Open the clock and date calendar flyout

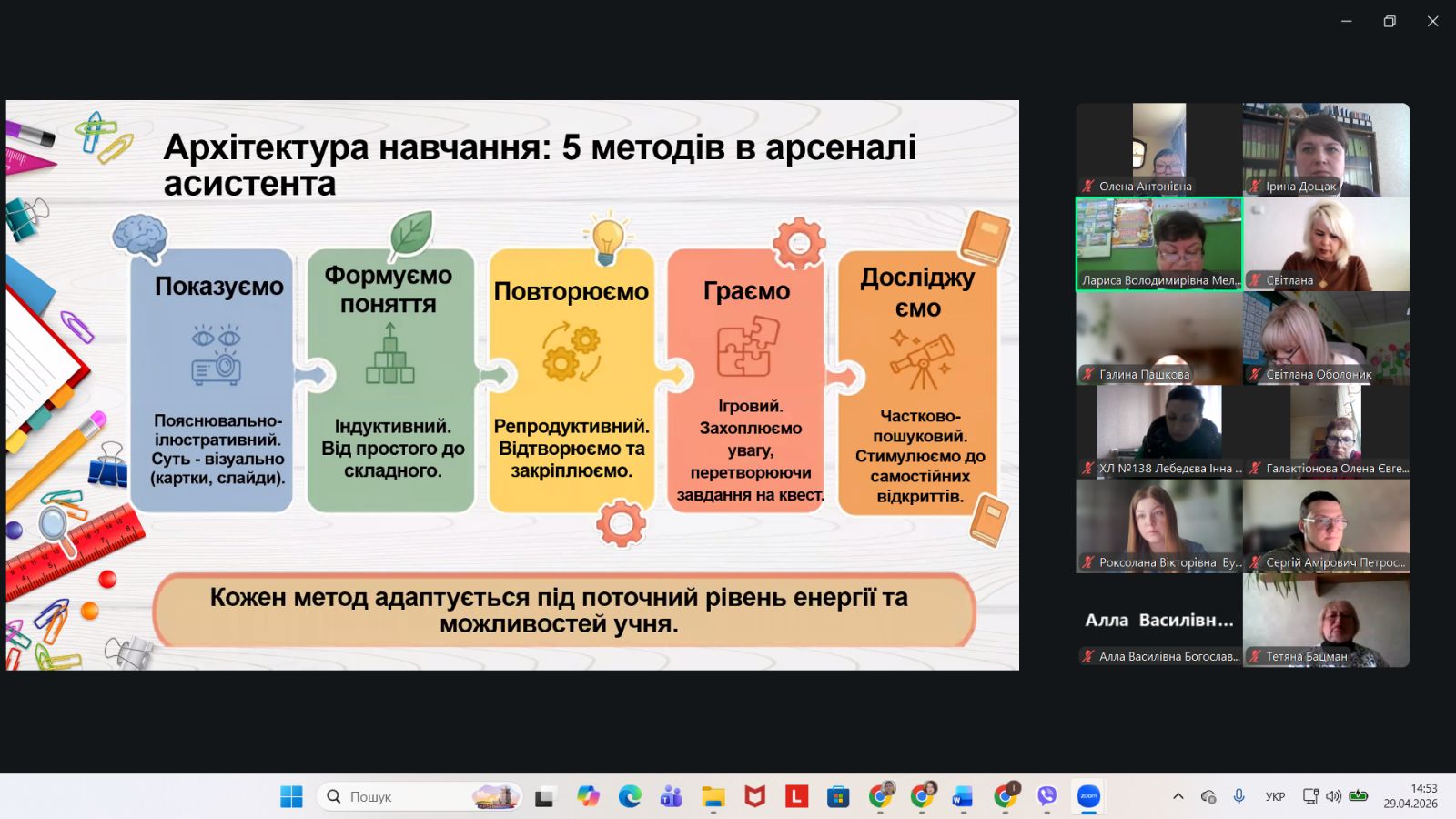point(1410,796)
